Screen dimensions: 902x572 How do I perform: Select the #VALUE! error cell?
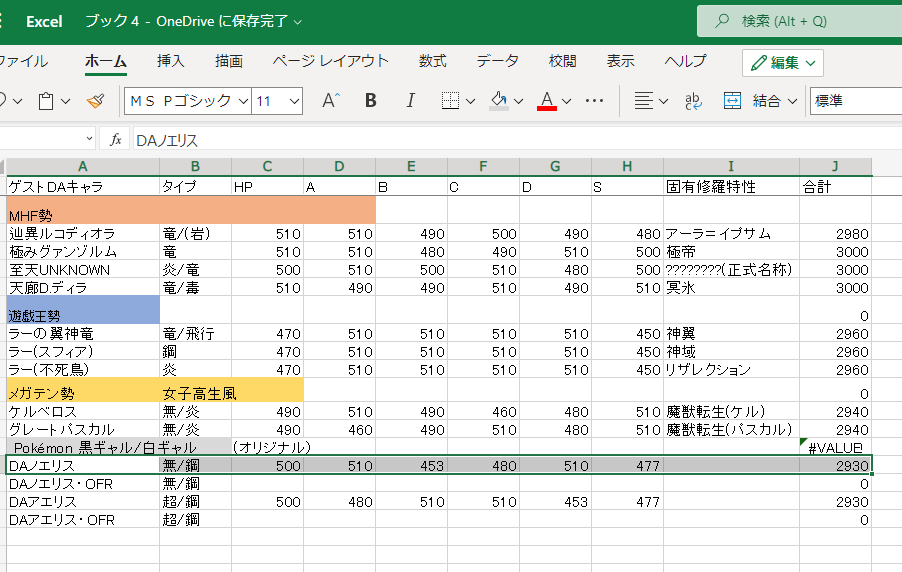tap(835, 447)
